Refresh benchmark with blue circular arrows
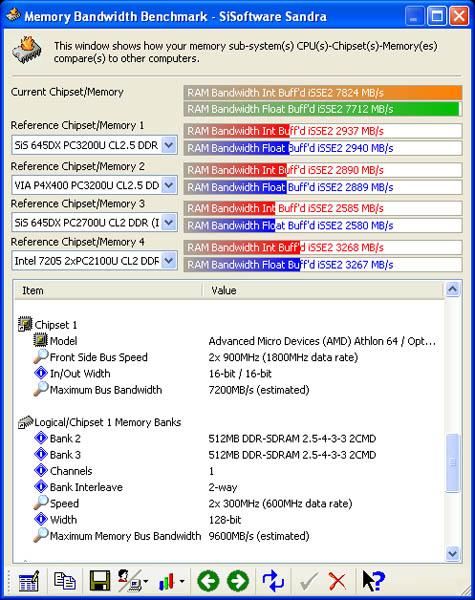 click(273, 581)
